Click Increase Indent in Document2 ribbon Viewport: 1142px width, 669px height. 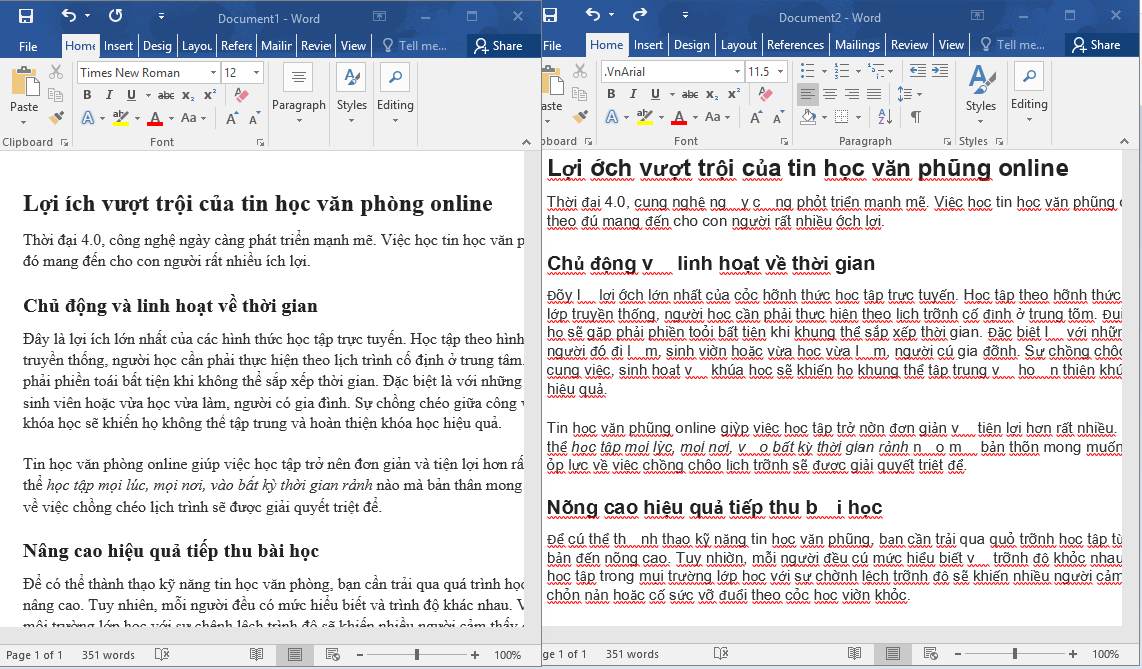click(940, 71)
